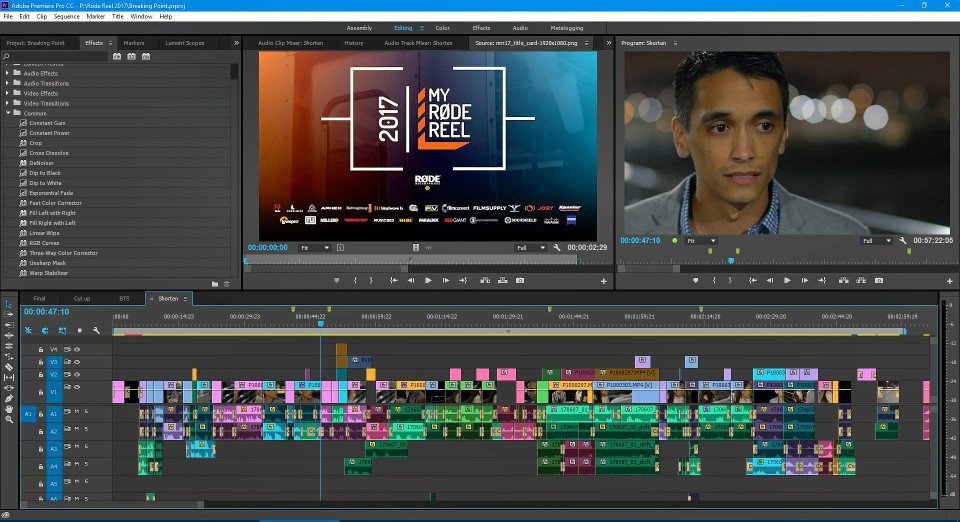
Task: Open the Sequence menu
Action: pos(66,17)
